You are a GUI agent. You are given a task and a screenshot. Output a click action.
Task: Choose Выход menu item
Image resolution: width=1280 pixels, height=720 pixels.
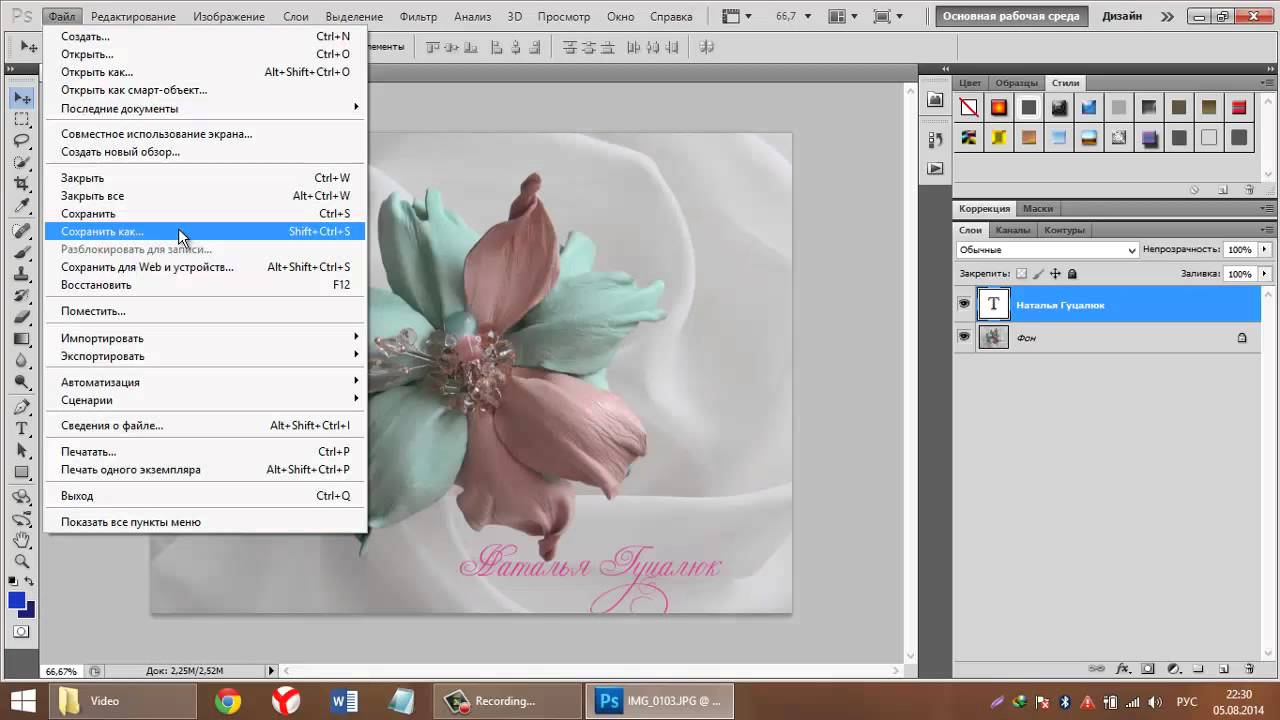click(x=205, y=495)
